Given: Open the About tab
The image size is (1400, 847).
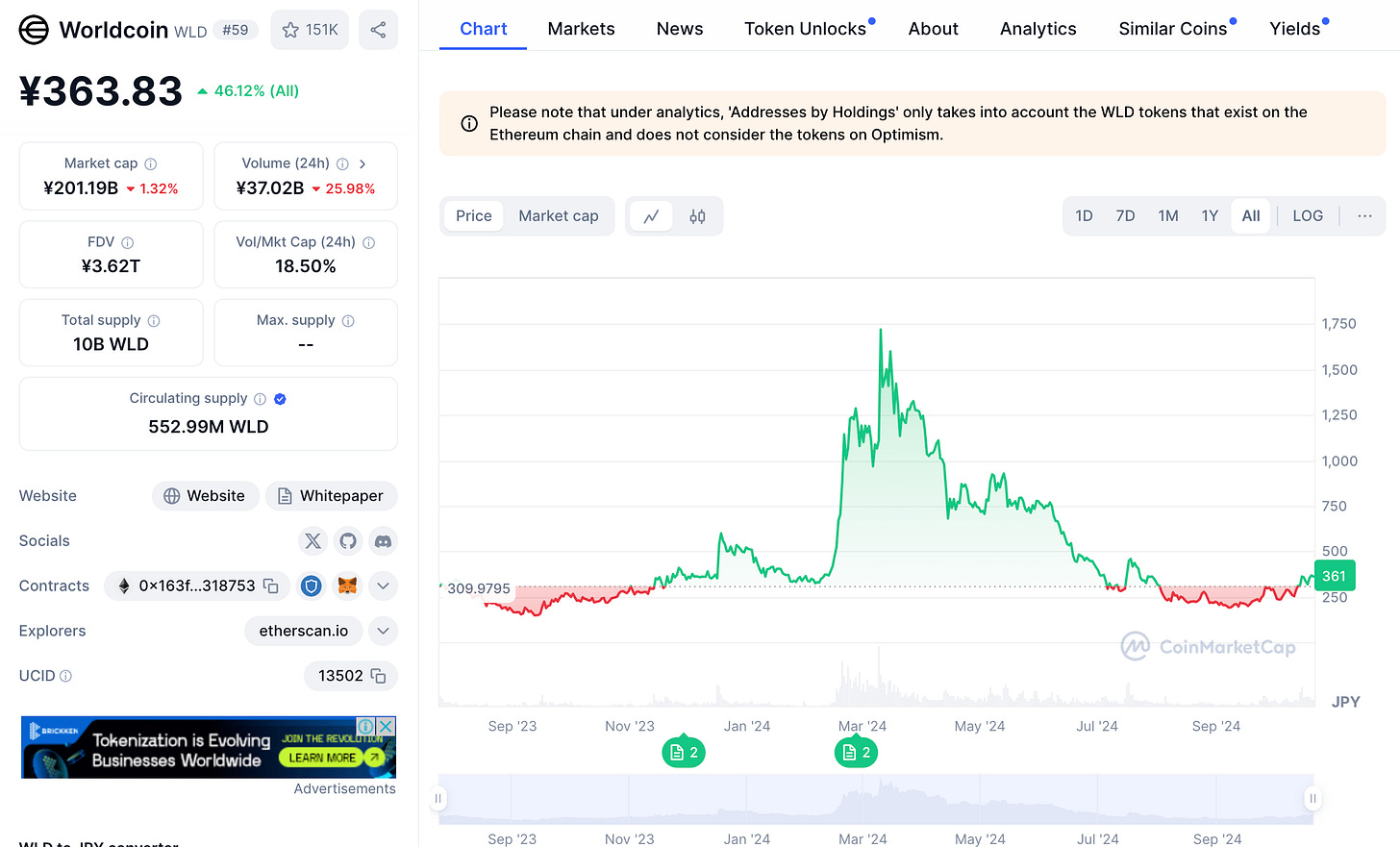Looking at the screenshot, I should (x=934, y=29).
